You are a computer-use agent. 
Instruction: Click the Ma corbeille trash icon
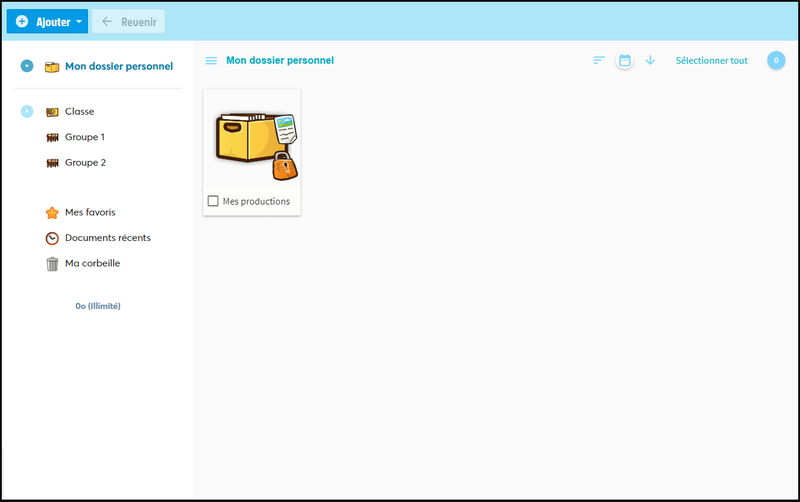click(52, 264)
